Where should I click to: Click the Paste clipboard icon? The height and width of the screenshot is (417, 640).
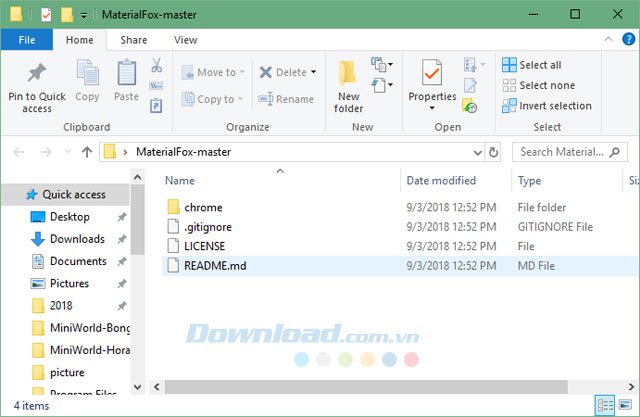coord(127,73)
